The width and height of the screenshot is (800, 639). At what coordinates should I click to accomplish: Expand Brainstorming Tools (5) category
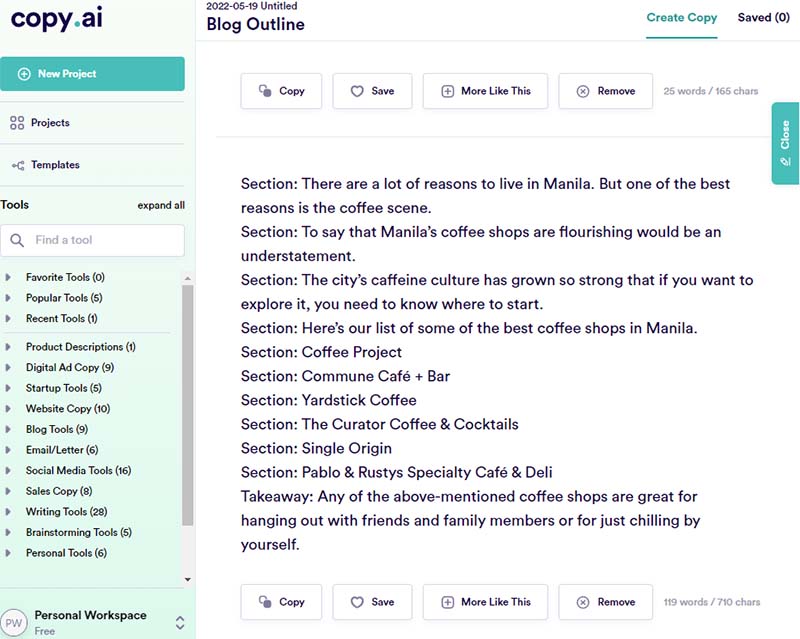8,532
